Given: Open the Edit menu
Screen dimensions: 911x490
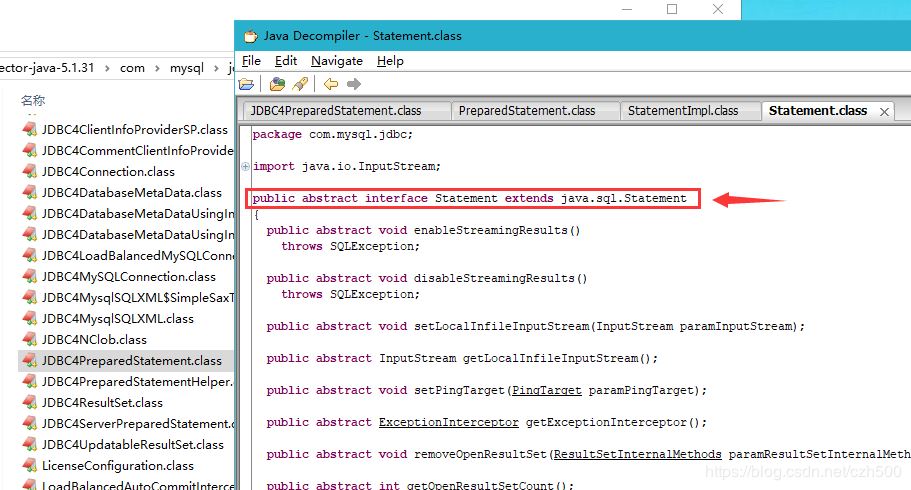Looking at the screenshot, I should point(286,61).
